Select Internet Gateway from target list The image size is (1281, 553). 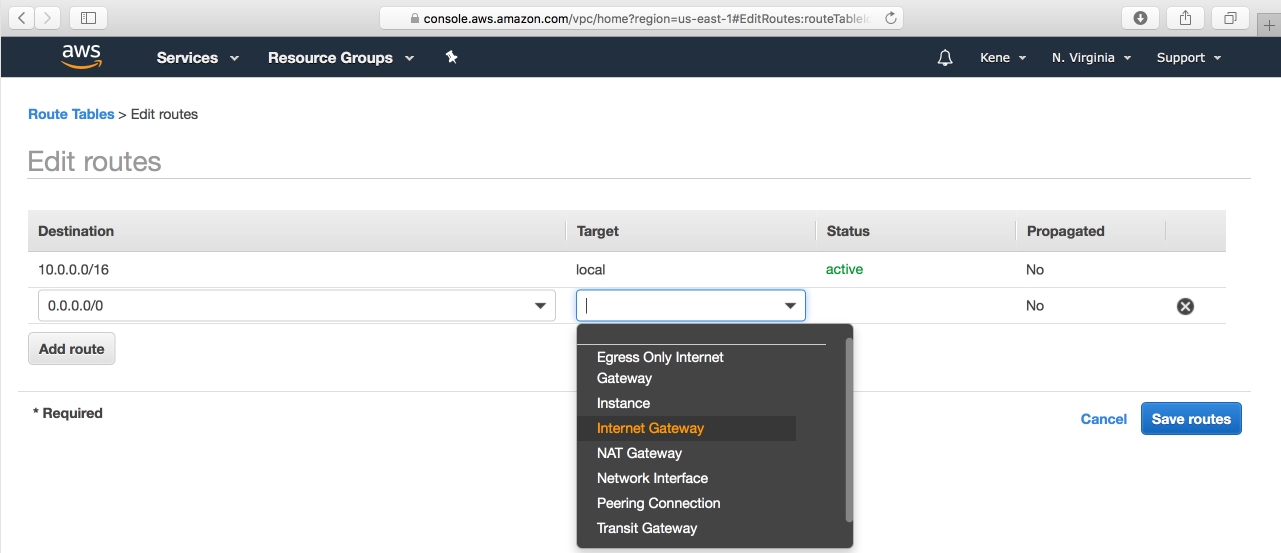coord(650,428)
